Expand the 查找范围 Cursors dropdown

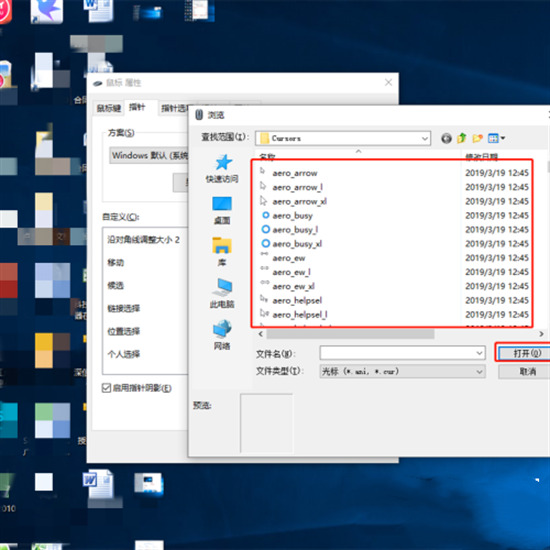[425, 139]
